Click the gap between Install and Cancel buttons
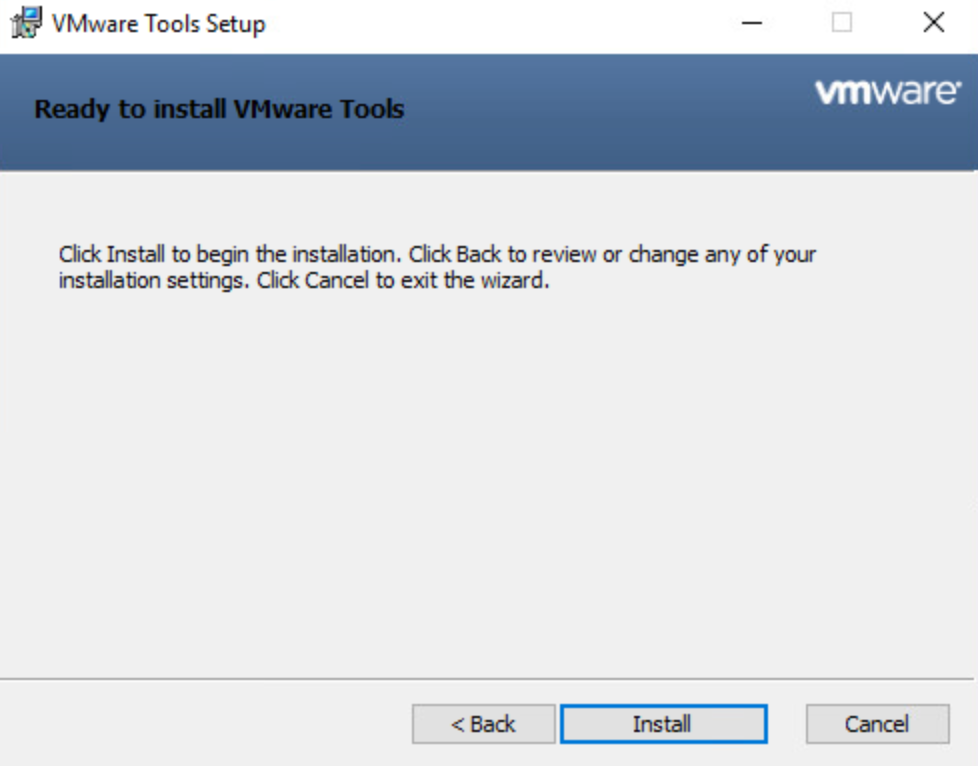Screen dimensions: 978x766 [786, 724]
